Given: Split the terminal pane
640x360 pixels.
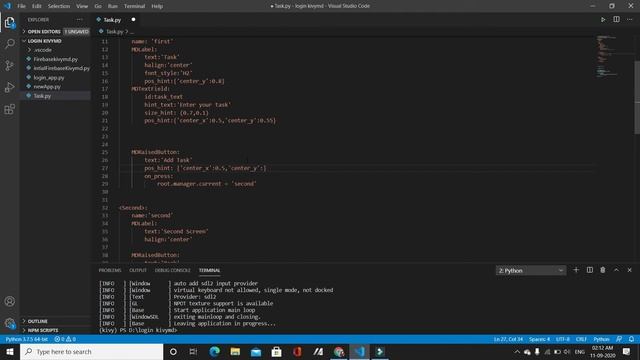Looking at the screenshot, I should (589, 270).
